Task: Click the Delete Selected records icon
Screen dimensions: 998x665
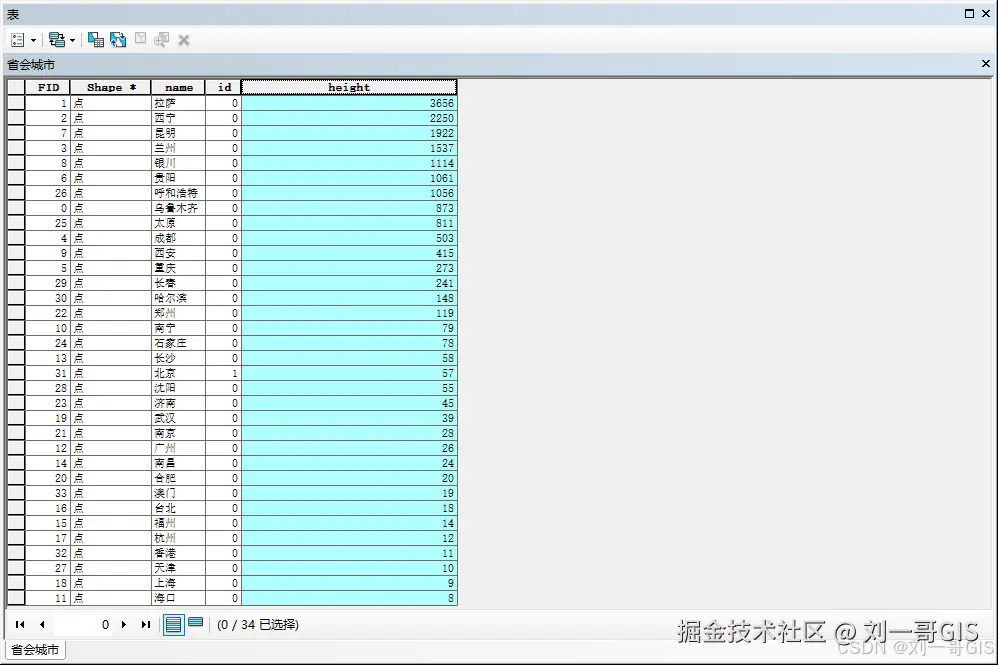Action: click(183, 39)
